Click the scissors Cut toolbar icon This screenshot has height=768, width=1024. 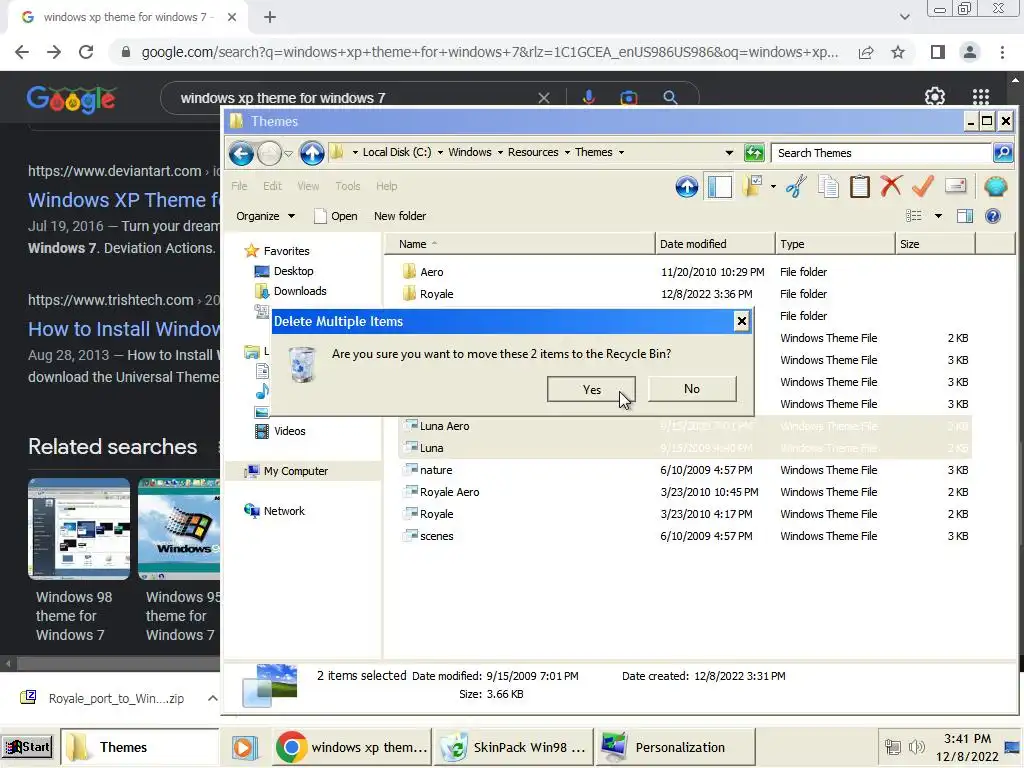point(796,187)
